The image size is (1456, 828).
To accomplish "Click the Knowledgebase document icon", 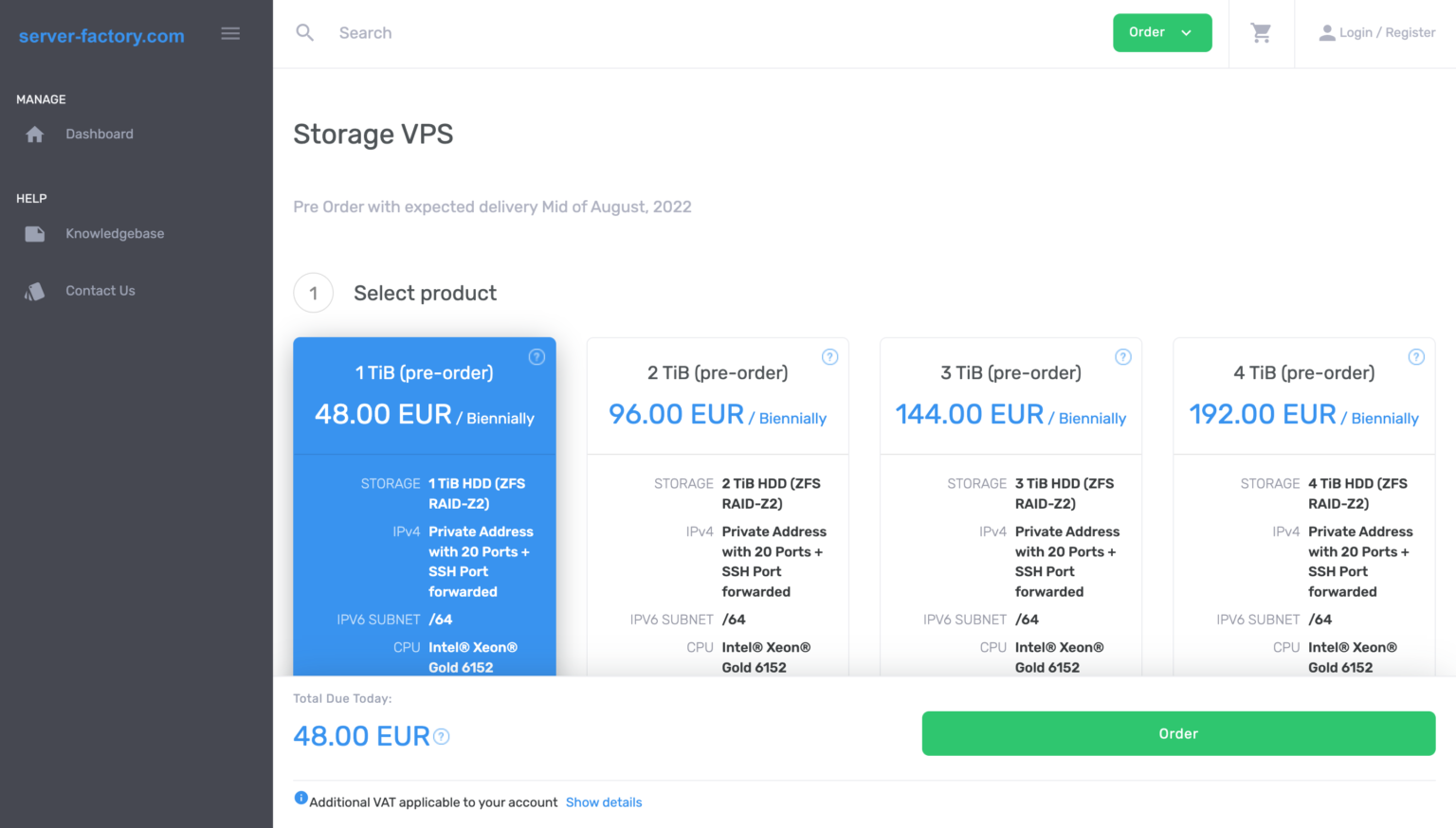I will pyautogui.click(x=34, y=233).
